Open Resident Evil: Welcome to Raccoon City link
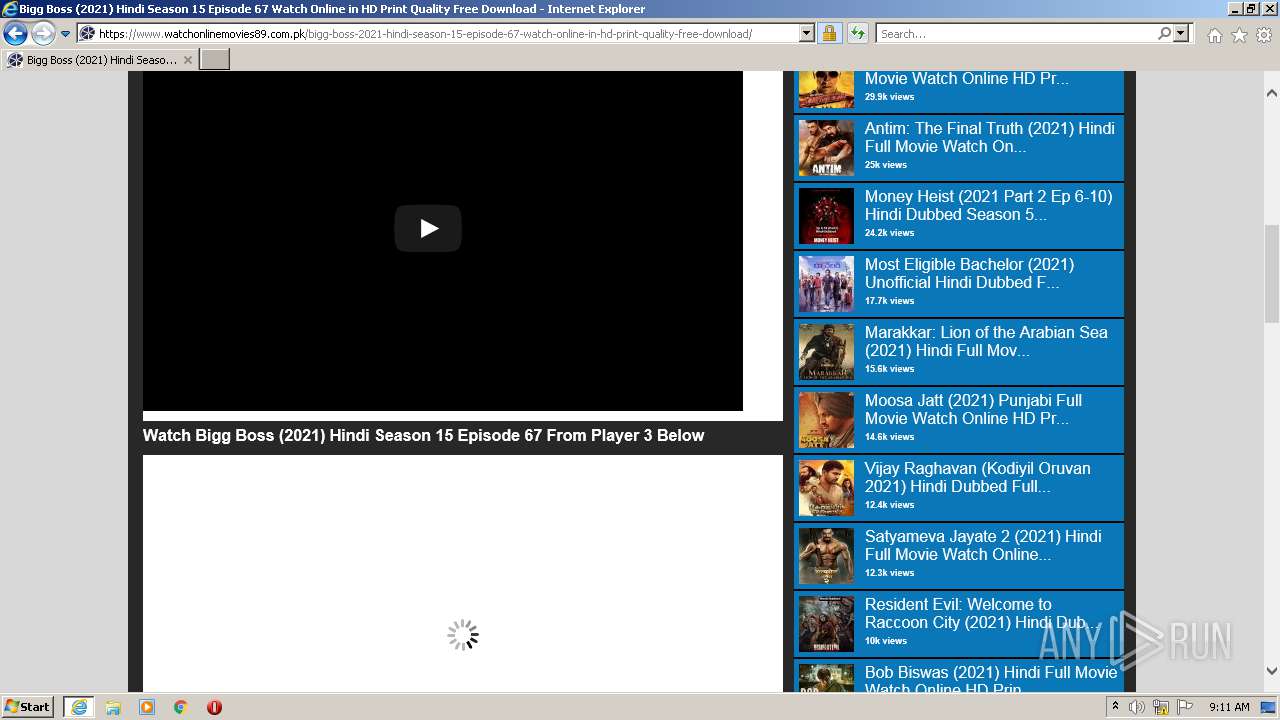 coord(984,613)
